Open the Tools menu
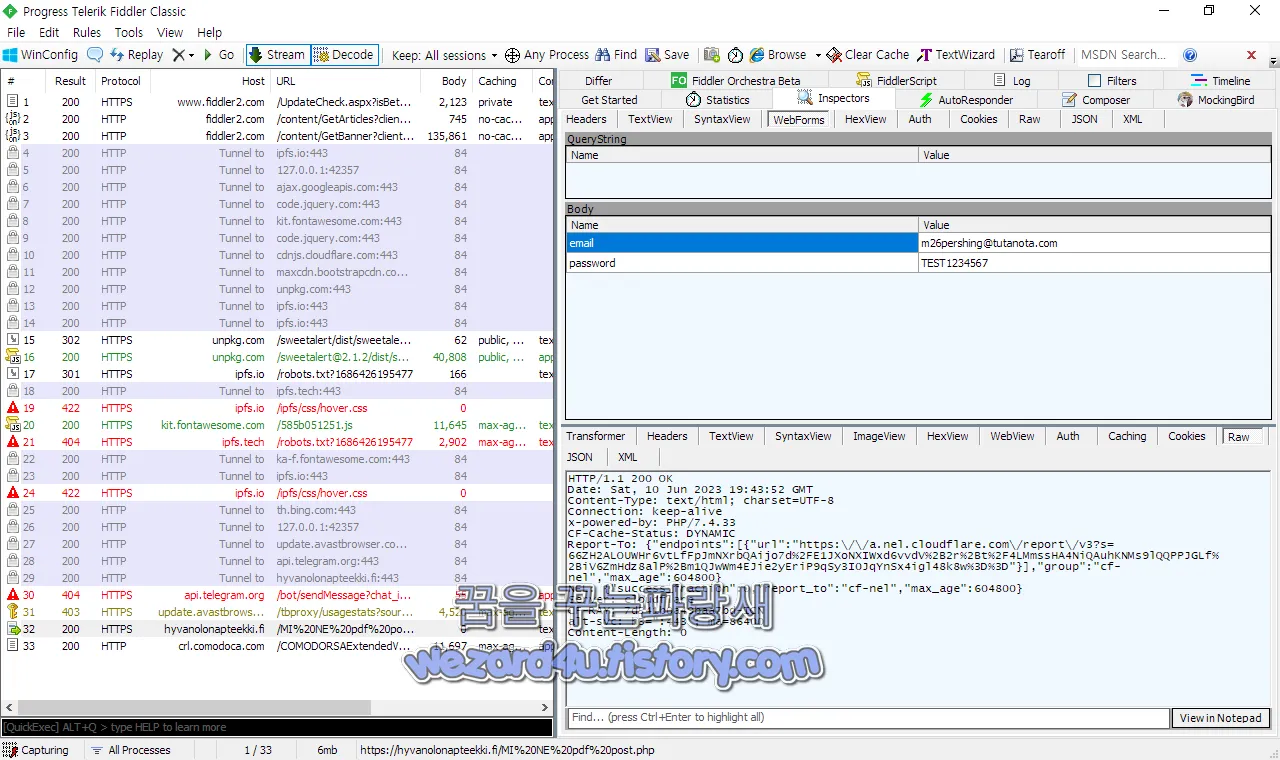 (129, 32)
